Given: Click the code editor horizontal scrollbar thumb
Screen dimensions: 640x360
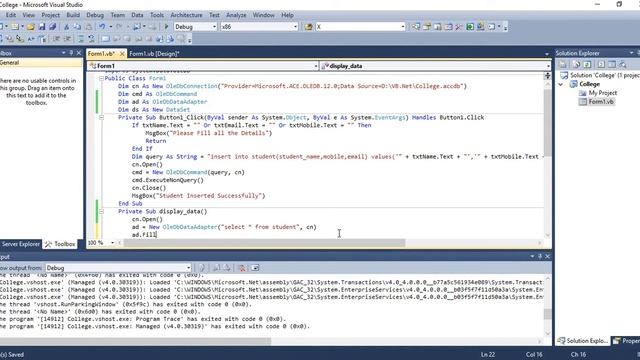Looking at the screenshot, I should (264, 243).
